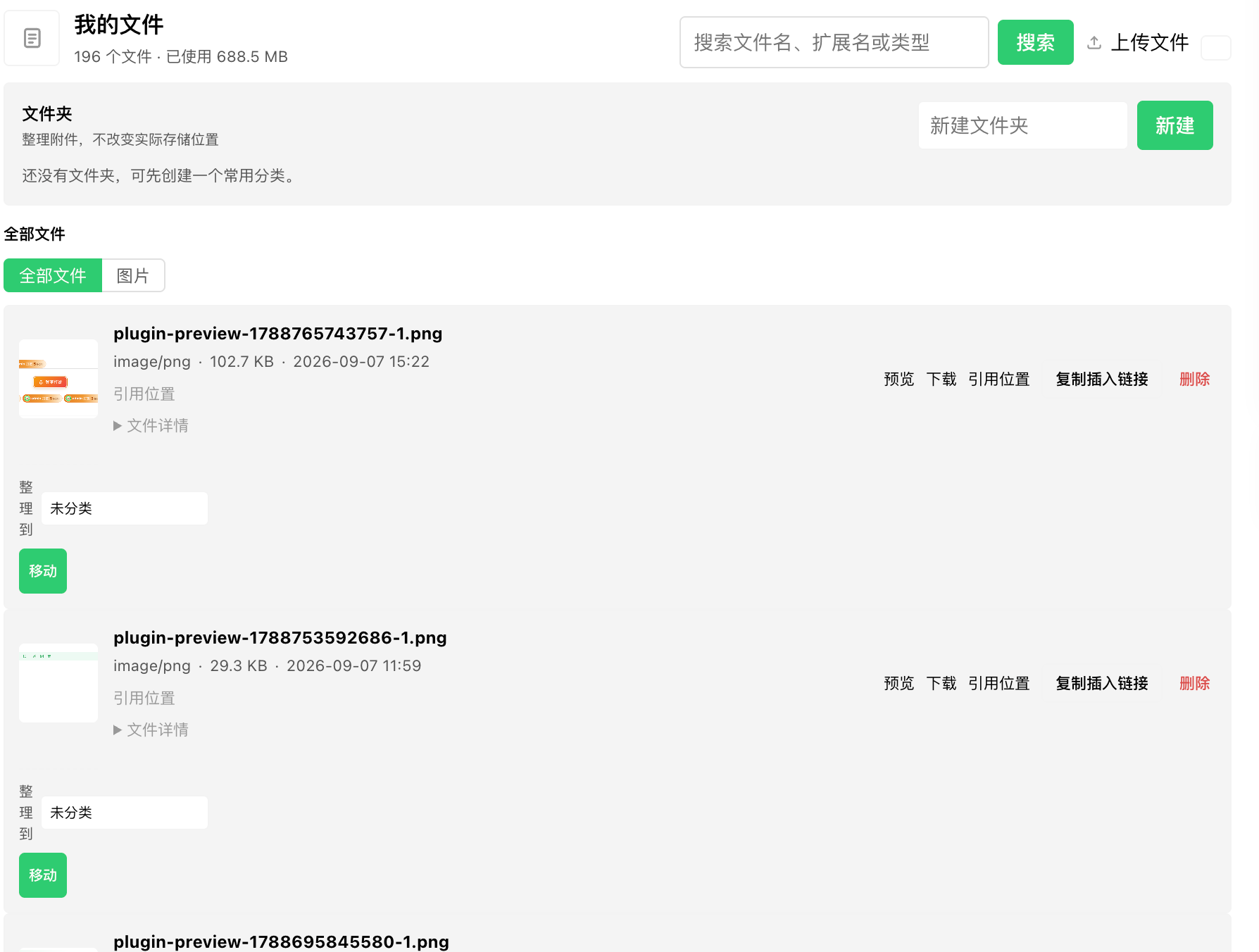
Task: Click the 上传文件 link
Action: (1150, 42)
